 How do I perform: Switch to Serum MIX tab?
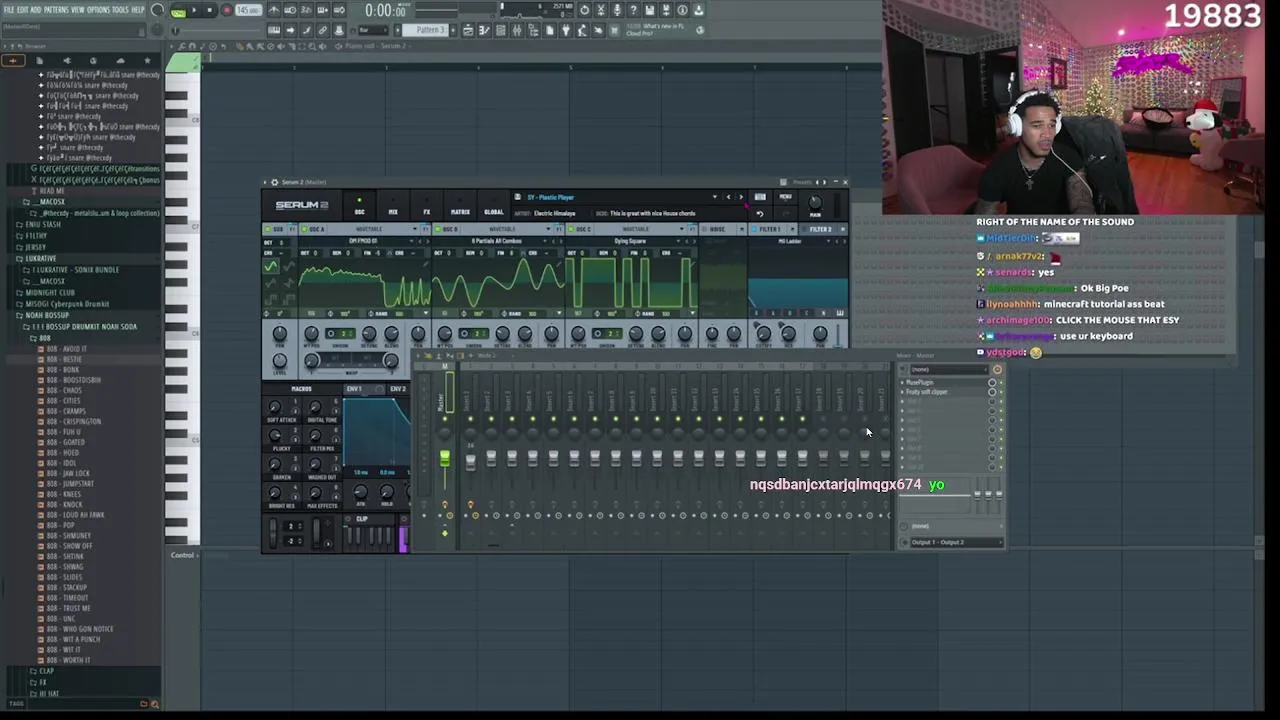click(393, 208)
